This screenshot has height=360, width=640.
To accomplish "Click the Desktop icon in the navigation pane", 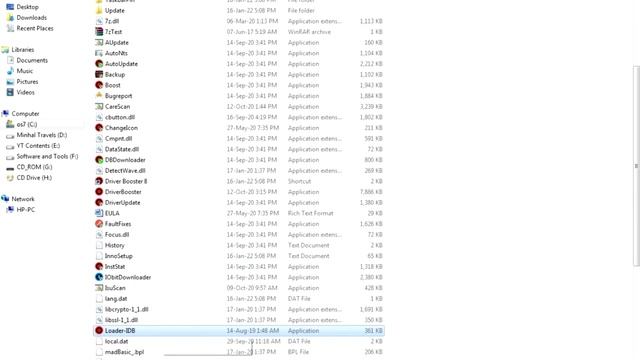I will [10, 7].
